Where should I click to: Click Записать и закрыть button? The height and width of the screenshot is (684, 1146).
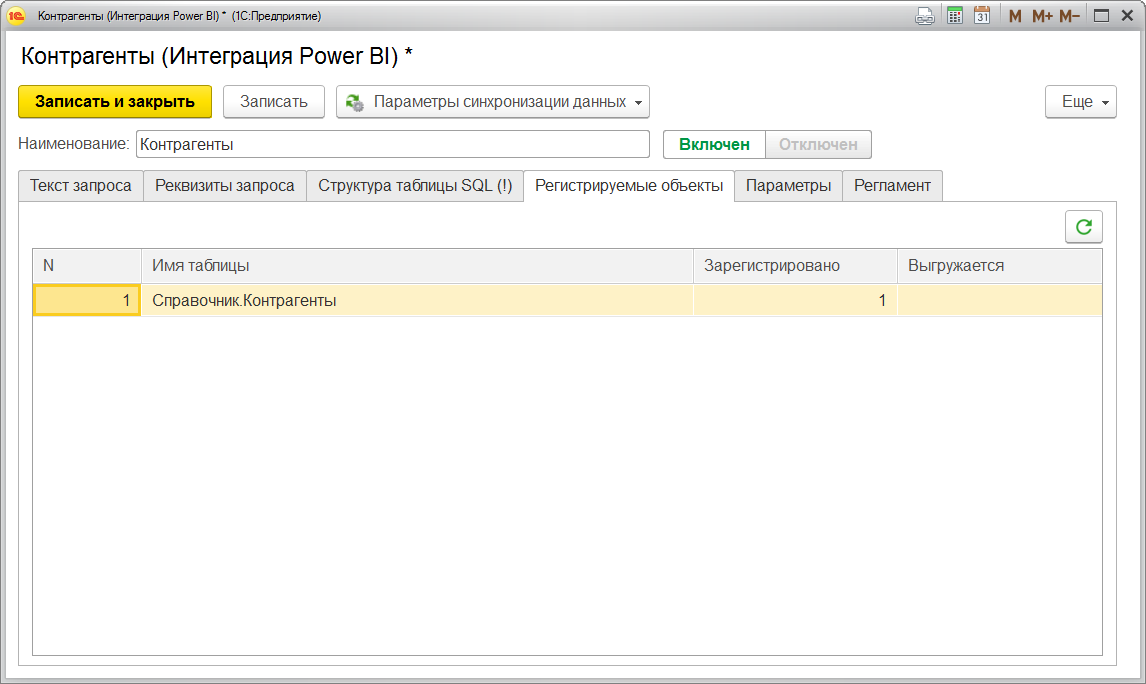(115, 102)
